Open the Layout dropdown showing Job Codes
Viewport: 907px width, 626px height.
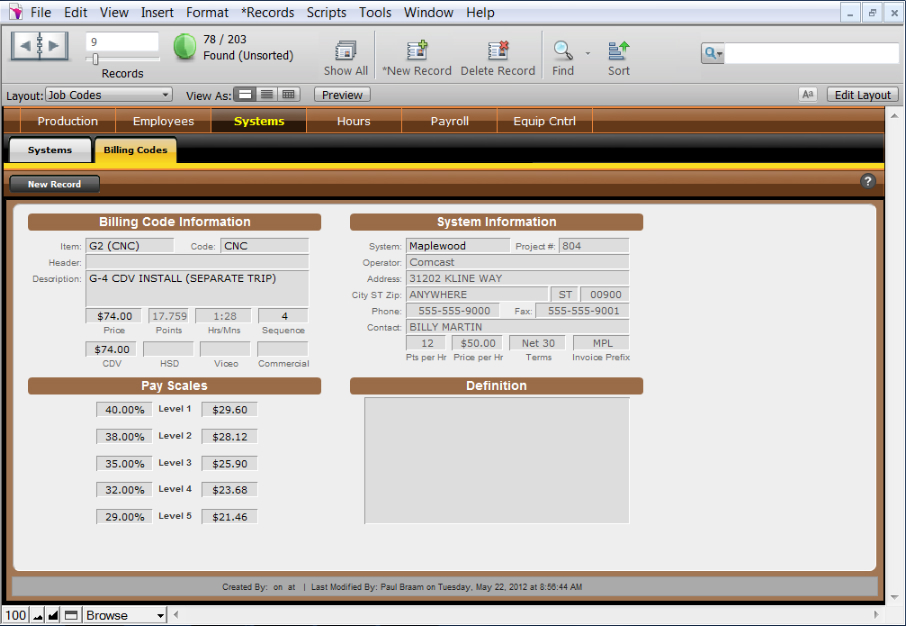coord(109,95)
